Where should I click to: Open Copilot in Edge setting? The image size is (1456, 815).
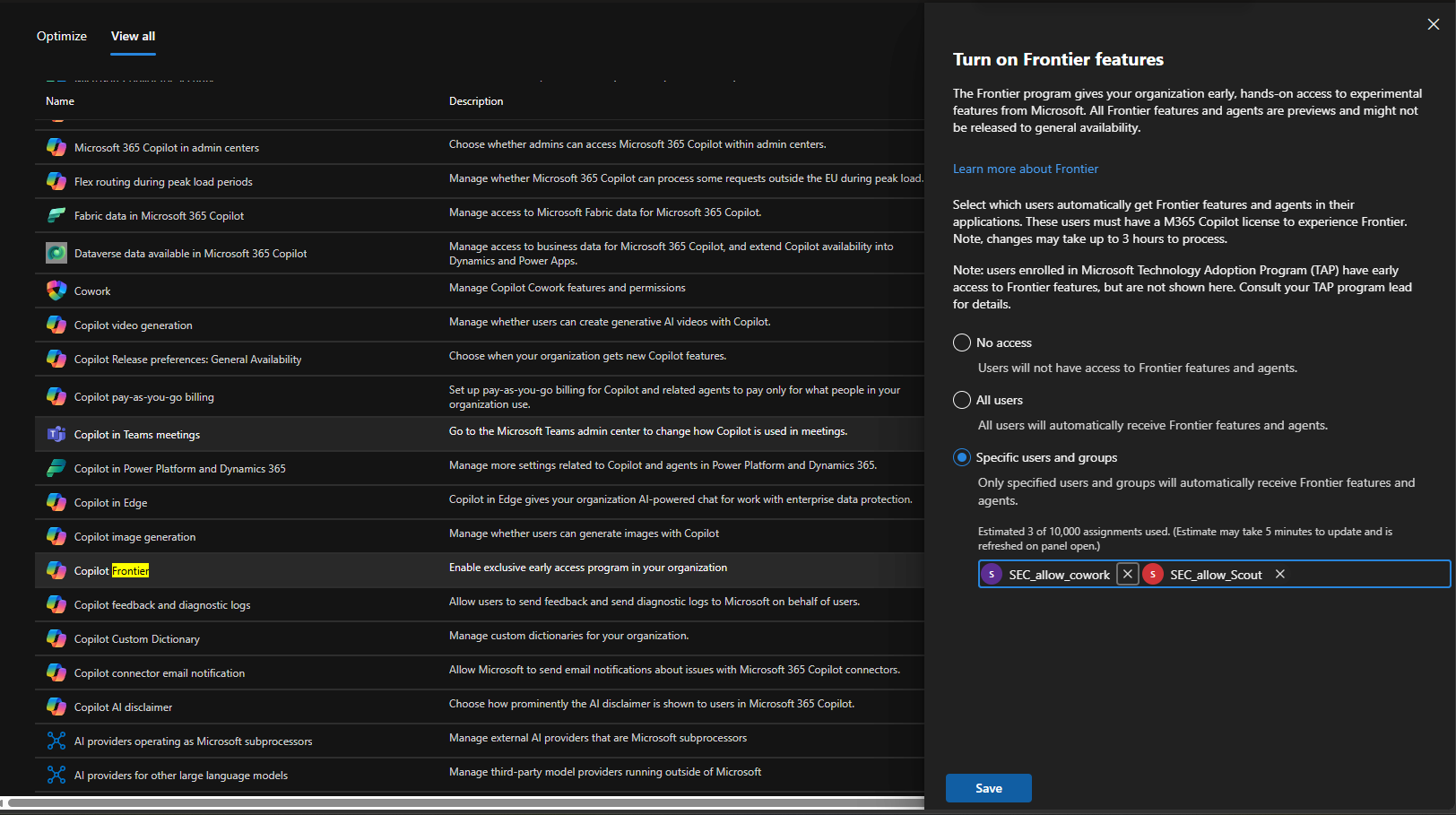[x=110, y=502]
